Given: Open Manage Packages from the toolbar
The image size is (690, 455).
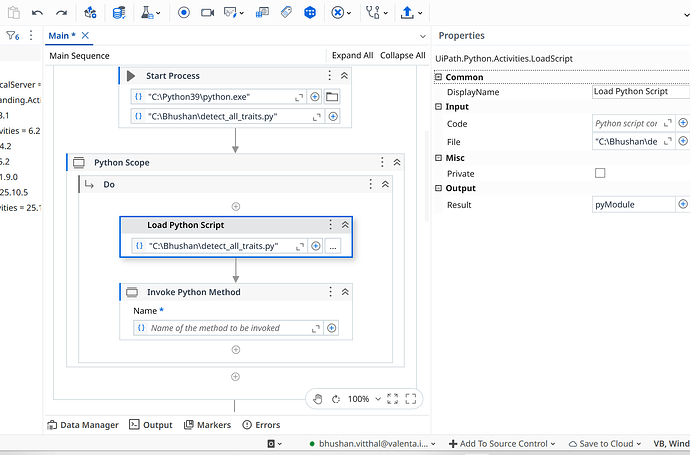Looking at the screenshot, I should tap(90, 12).
